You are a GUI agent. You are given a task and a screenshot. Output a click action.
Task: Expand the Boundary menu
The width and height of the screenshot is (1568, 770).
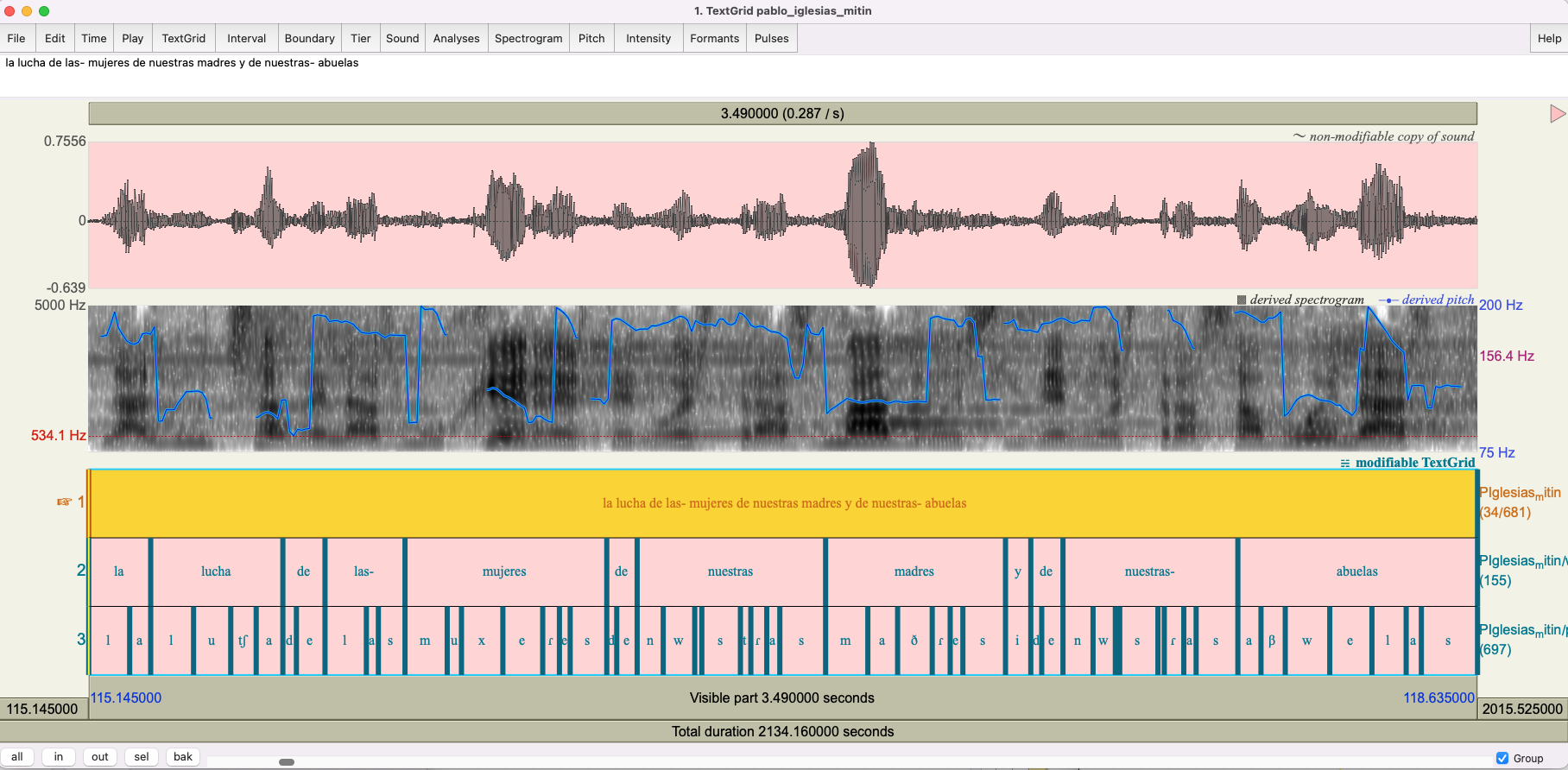pyautogui.click(x=309, y=39)
